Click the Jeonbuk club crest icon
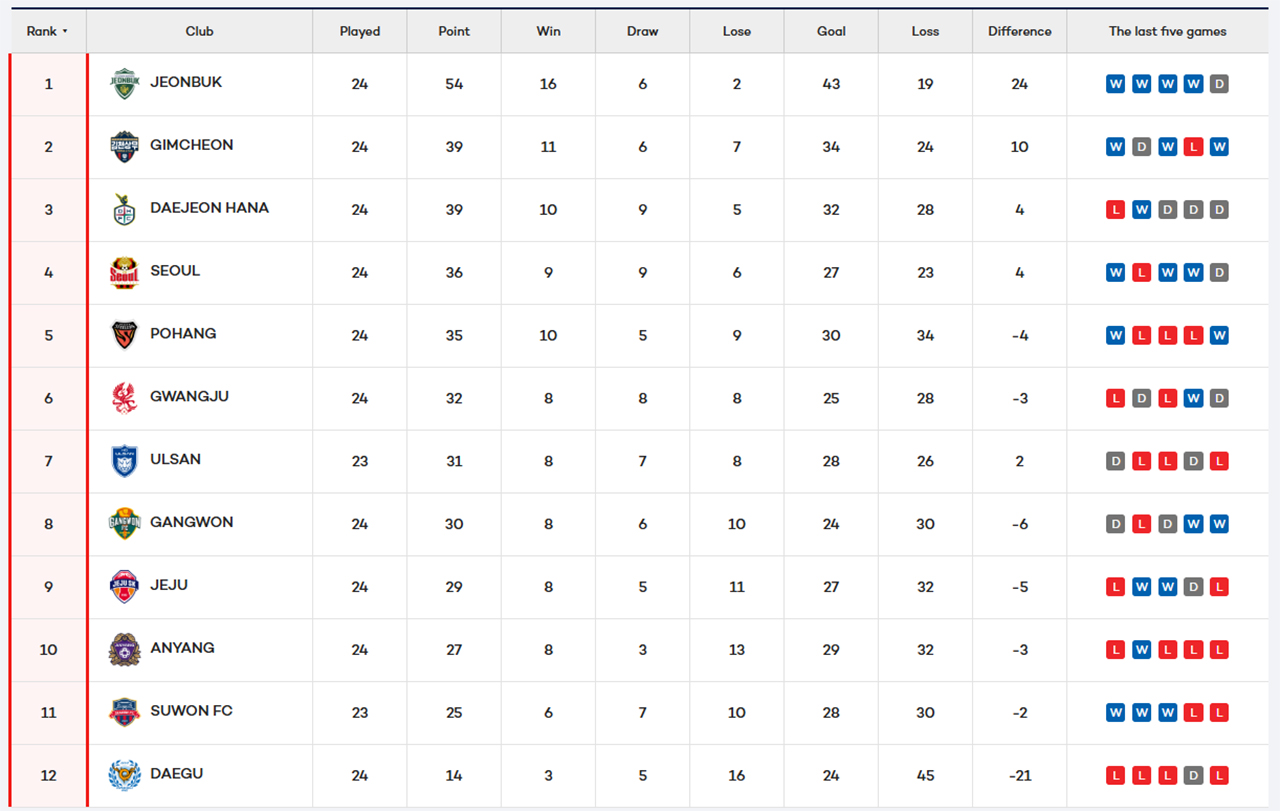Screen dimensions: 1280x811 pos(124,84)
